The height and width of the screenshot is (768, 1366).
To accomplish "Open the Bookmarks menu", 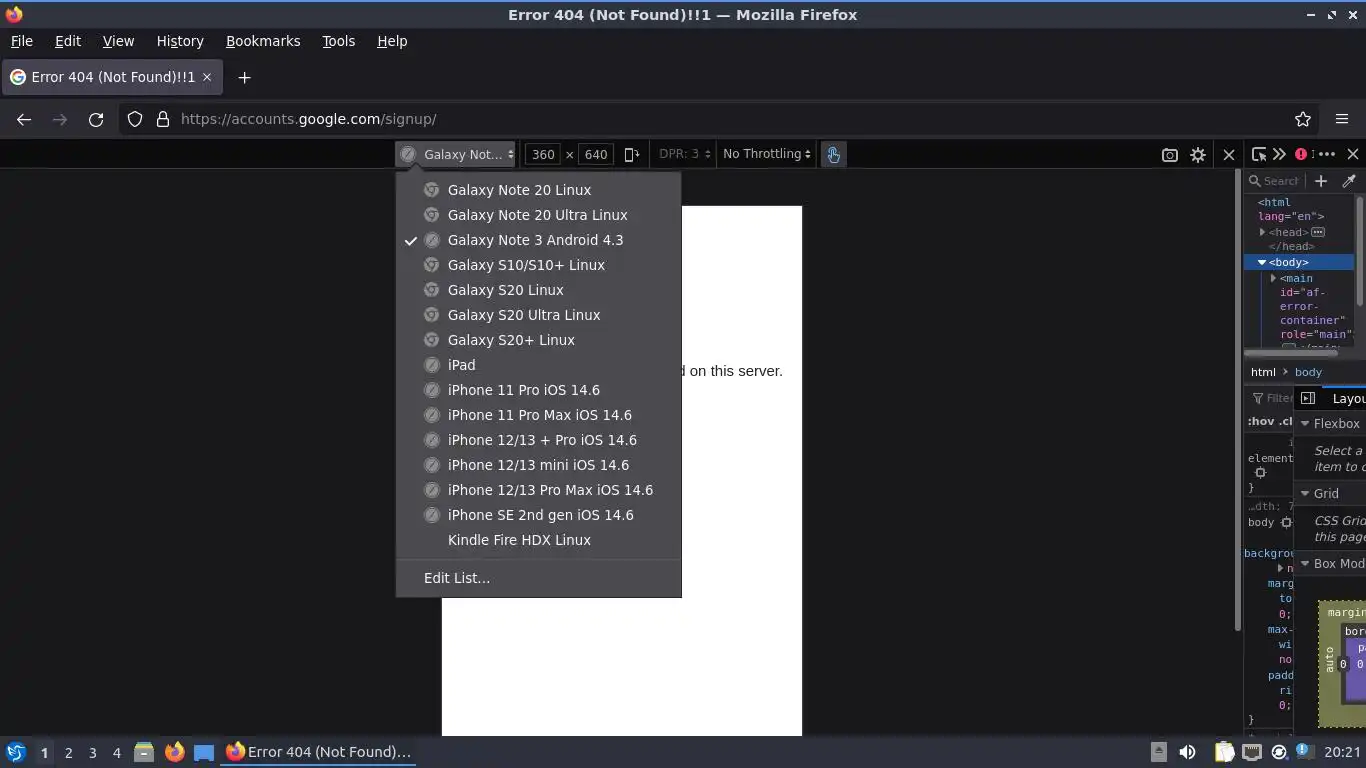I will point(263,41).
